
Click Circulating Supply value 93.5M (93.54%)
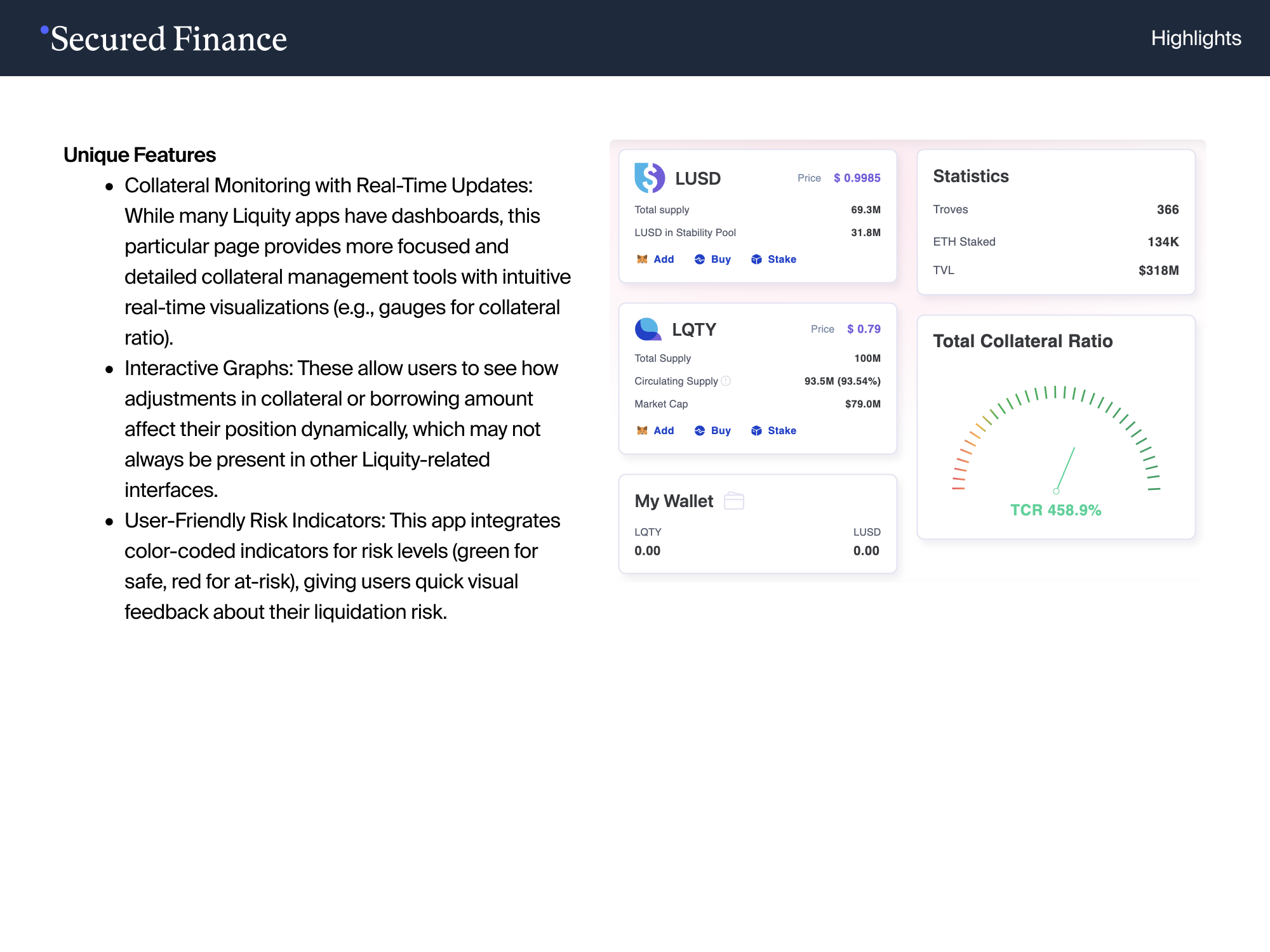click(842, 381)
